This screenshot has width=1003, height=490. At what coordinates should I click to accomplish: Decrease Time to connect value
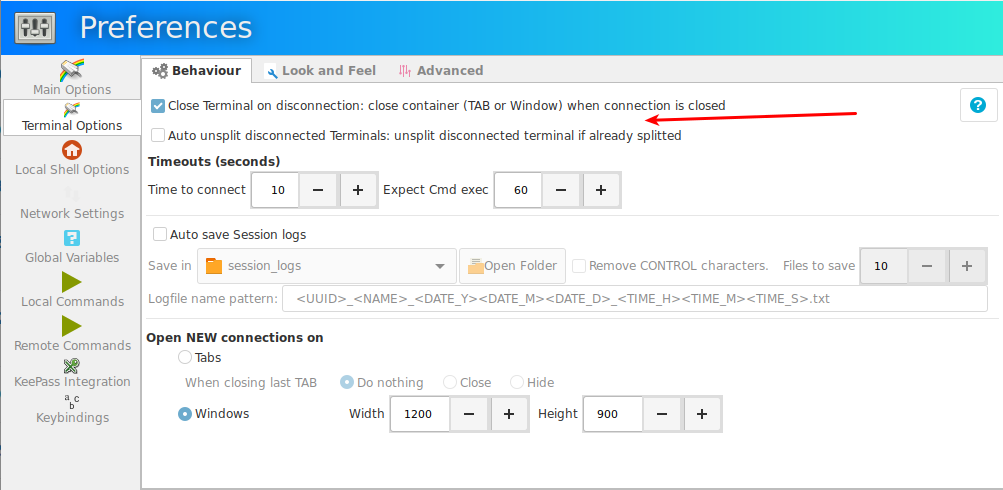[x=318, y=190]
